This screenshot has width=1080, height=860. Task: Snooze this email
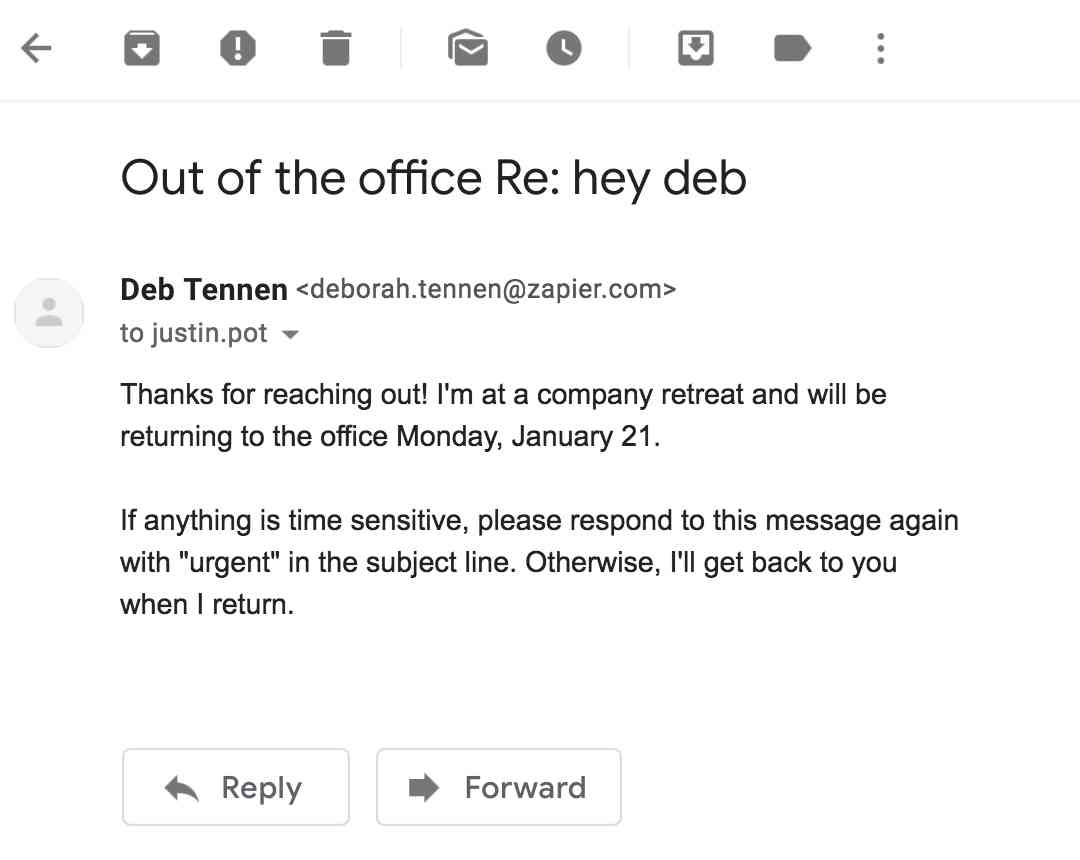pyautogui.click(x=563, y=47)
